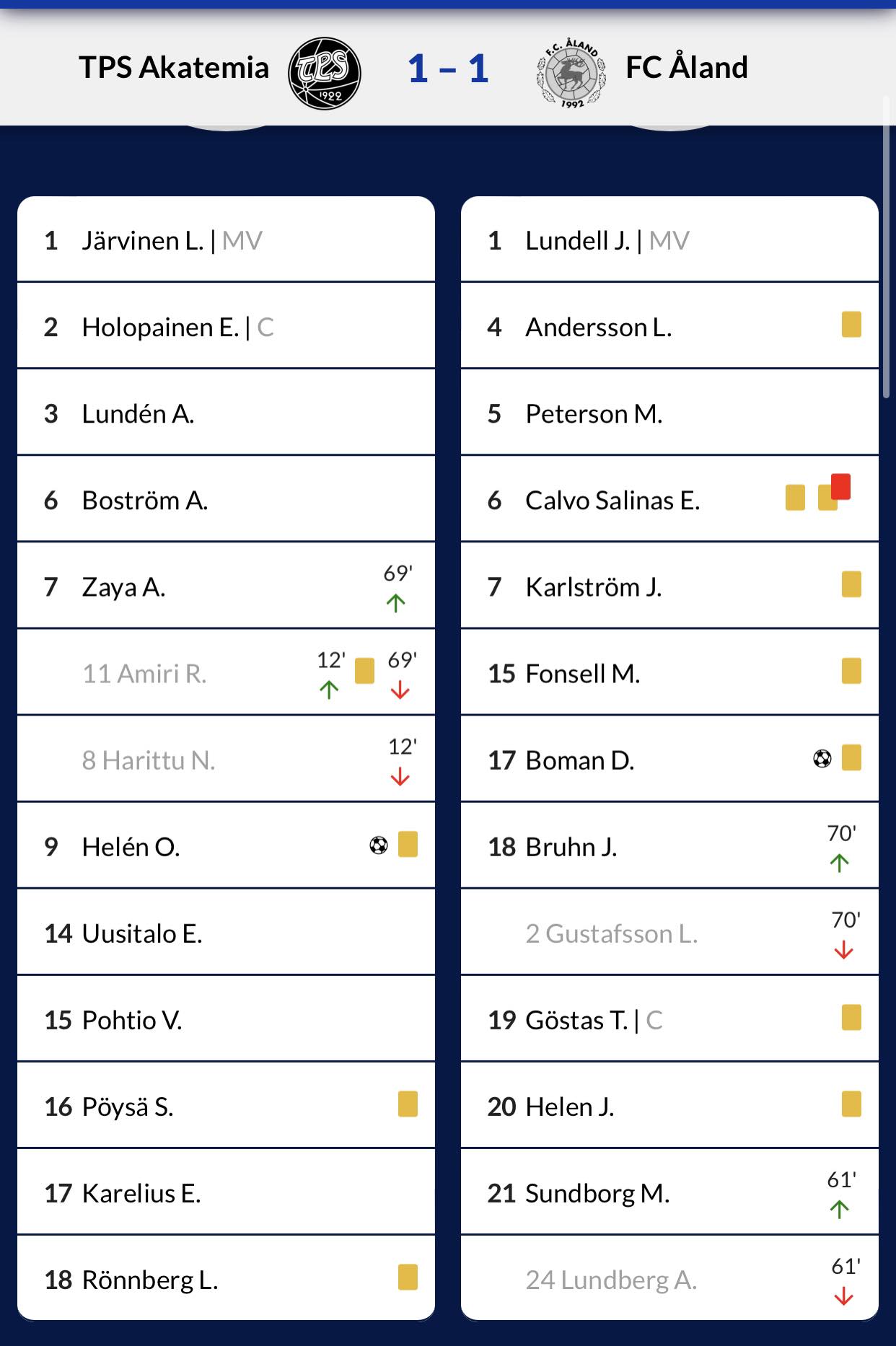
Task: Click the TPS Akatemia club logo
Action: (x=325, y=73)
